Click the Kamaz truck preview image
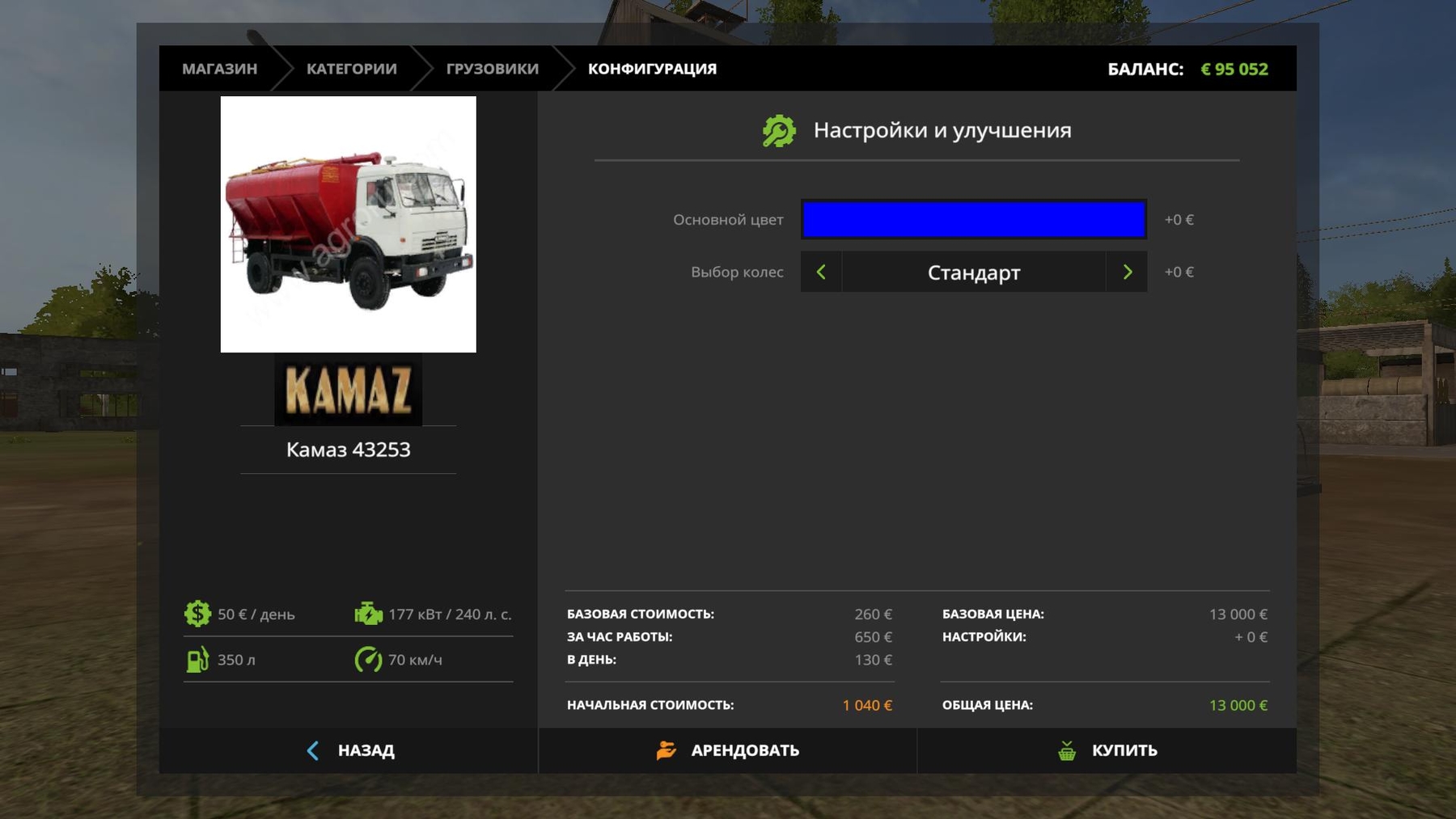The height and width of the screenshot is (819, 1456). tap(348, 224)
